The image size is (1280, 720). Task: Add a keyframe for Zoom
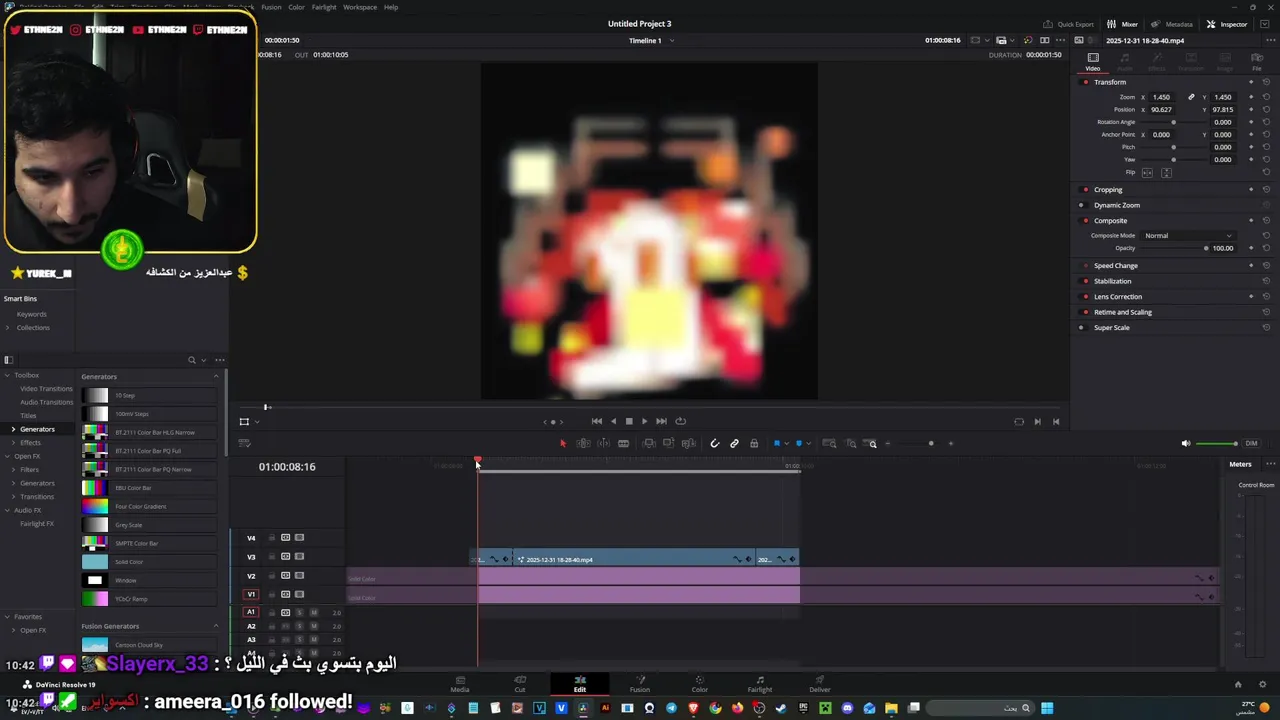pos(1251,97)
